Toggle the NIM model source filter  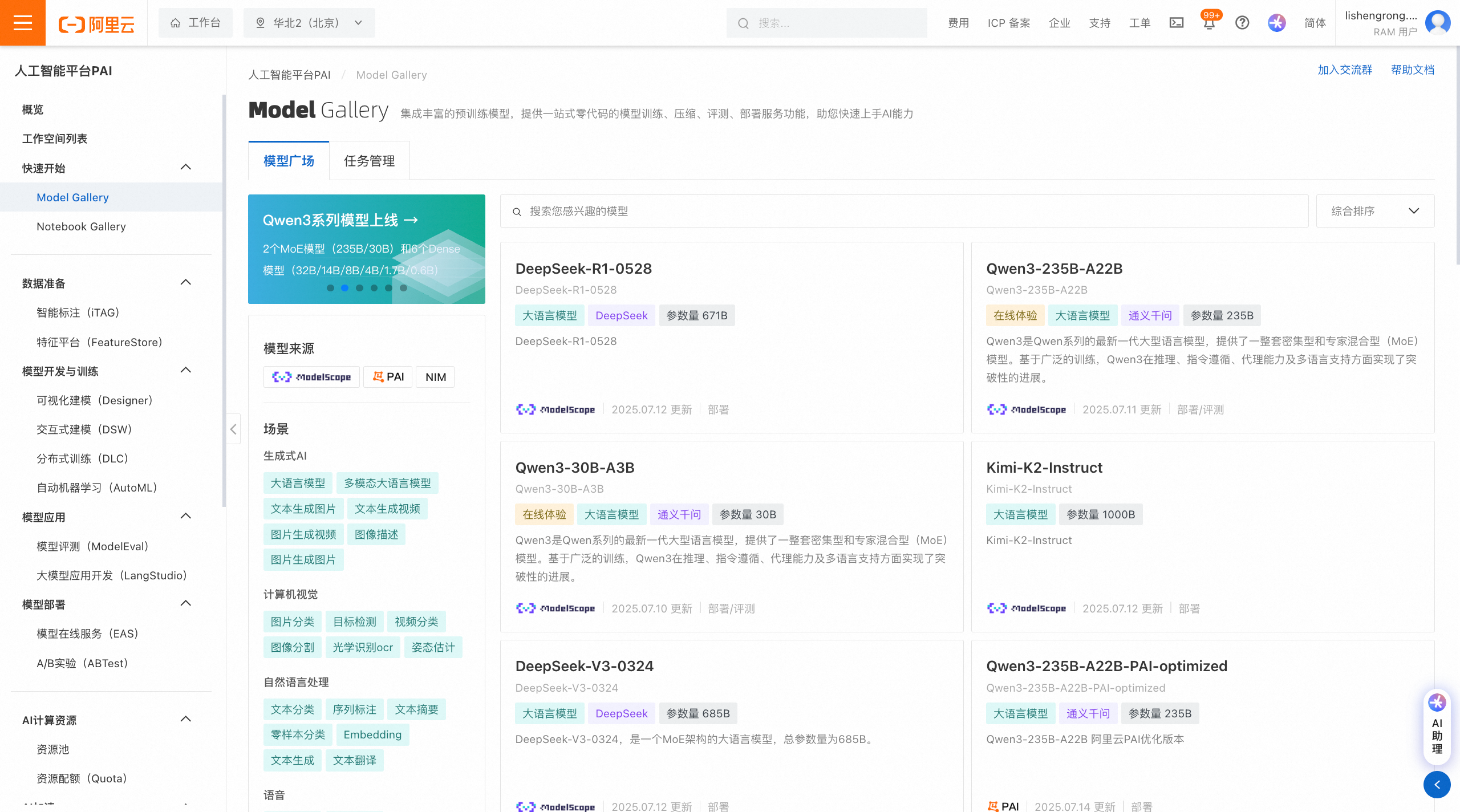point(435,377)
